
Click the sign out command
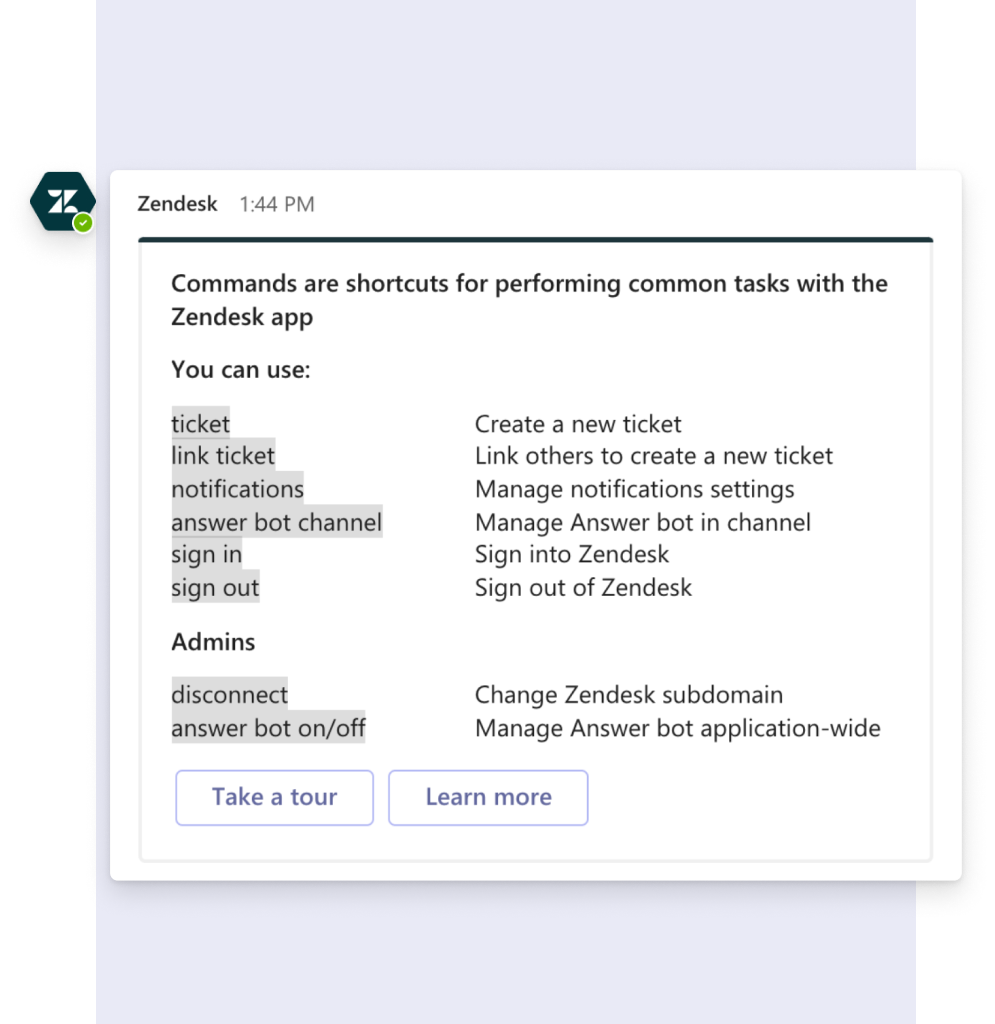pyautogui.click(x=215, y=587)
